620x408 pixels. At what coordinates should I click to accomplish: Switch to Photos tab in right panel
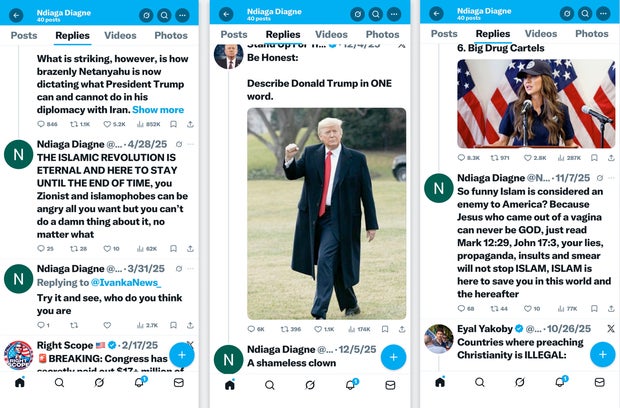point(592,34)
